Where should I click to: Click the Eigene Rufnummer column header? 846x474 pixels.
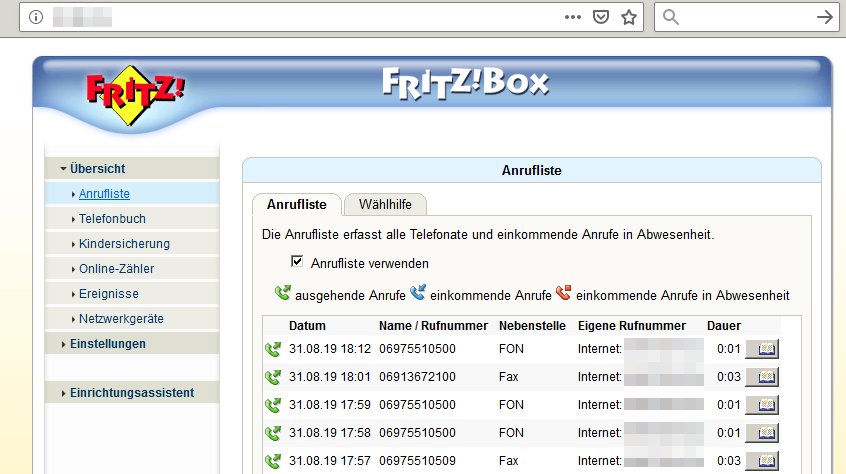[632, 326]
